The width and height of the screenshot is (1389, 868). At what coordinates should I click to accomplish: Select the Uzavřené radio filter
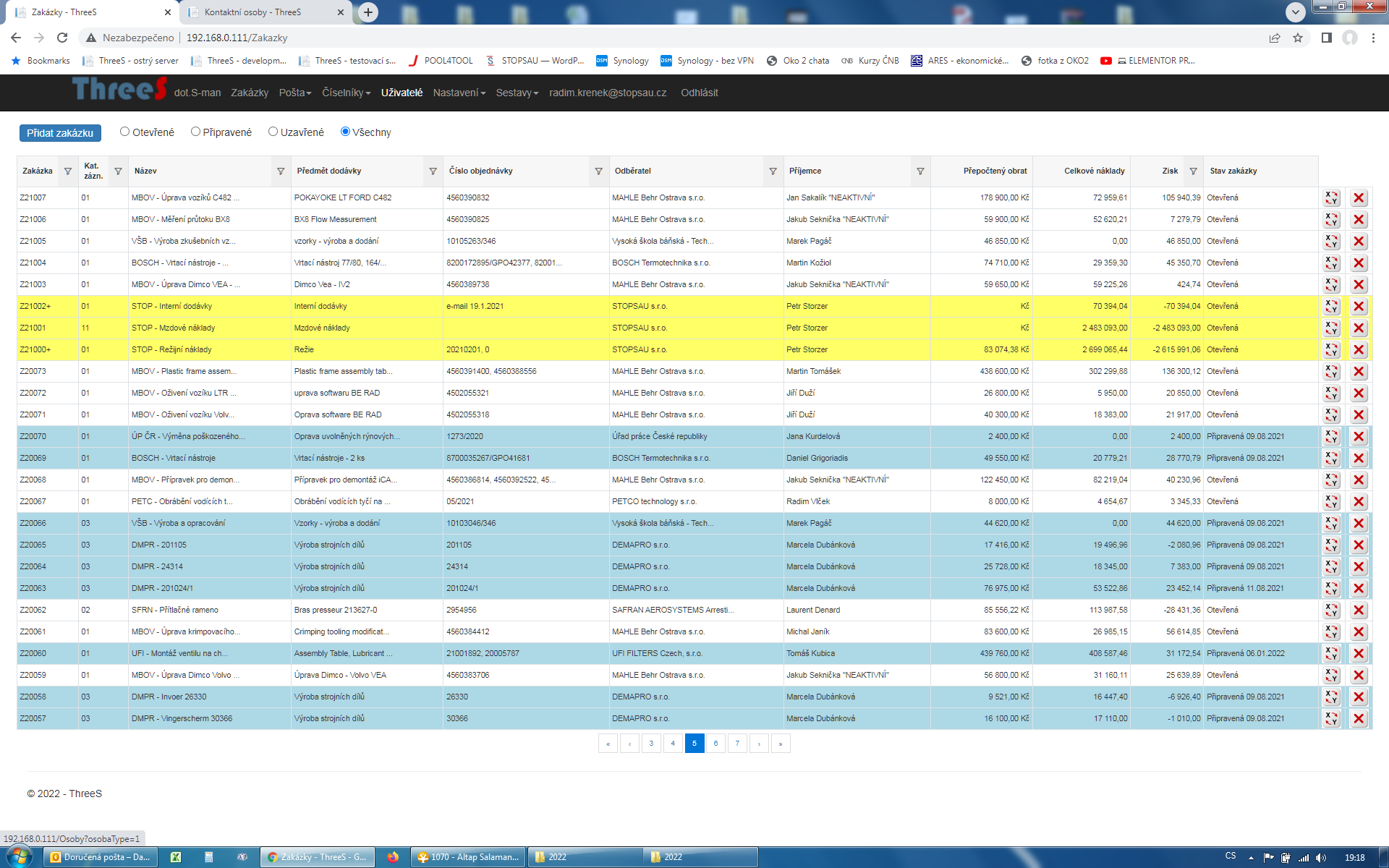point(273,132)
